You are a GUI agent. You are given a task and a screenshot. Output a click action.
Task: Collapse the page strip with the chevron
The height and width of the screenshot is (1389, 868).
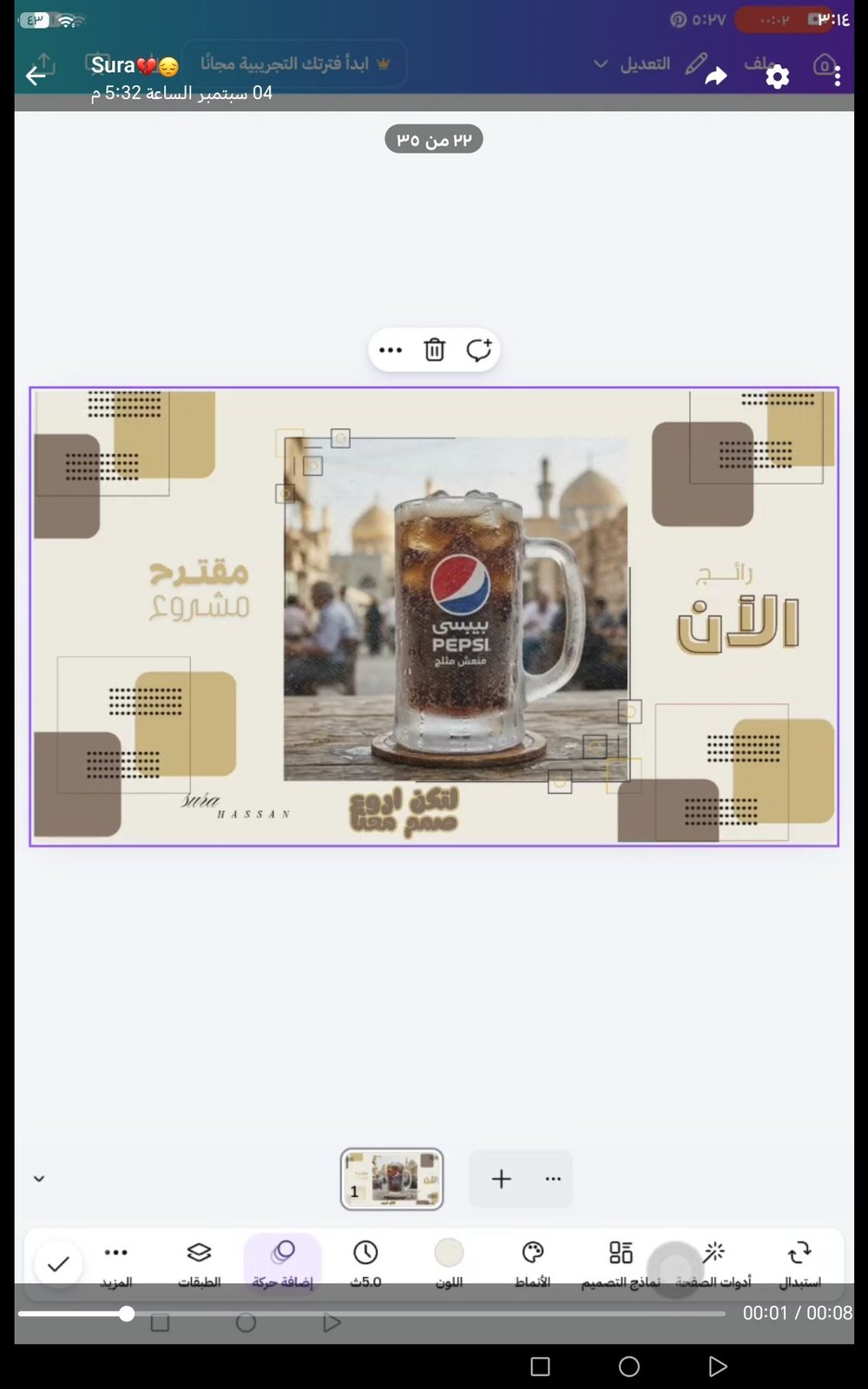[x=39, y=1179]
